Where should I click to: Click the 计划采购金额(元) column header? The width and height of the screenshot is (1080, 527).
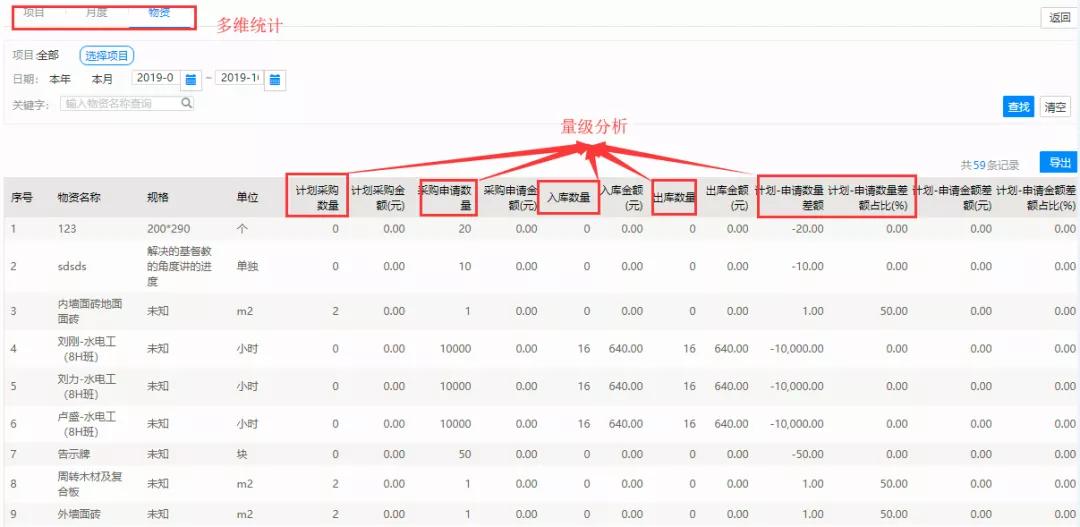point(378,197)
